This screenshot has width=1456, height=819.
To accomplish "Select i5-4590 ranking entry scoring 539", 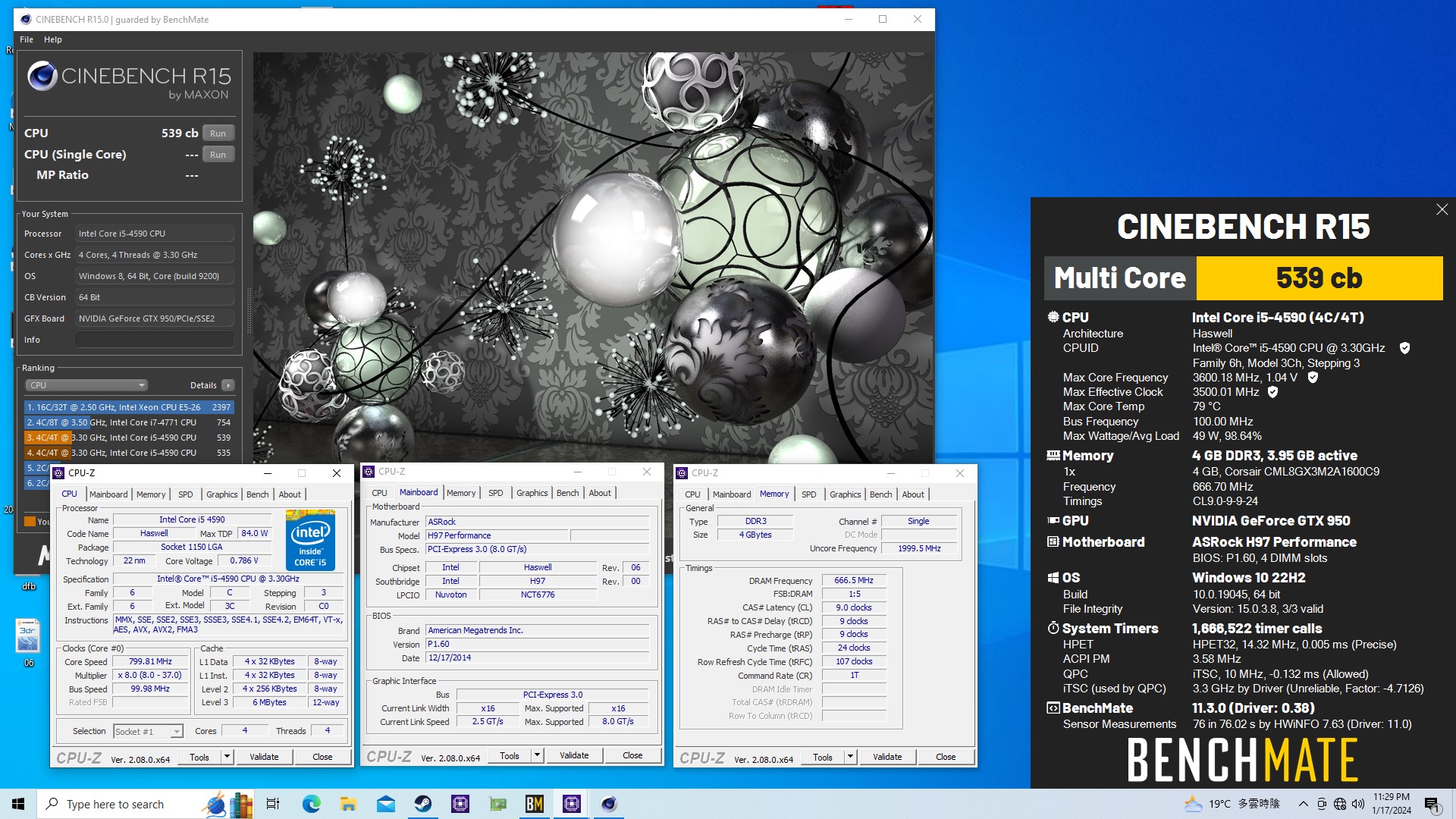I will point(129,438).
